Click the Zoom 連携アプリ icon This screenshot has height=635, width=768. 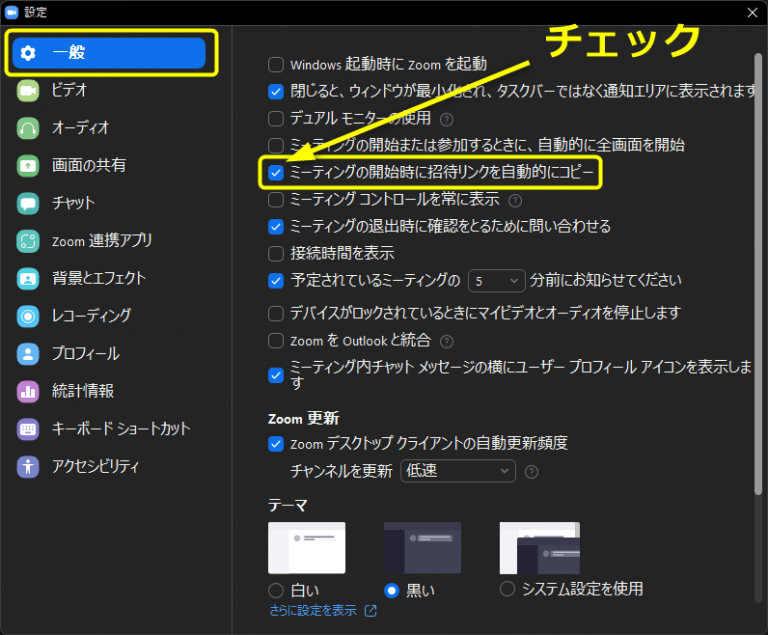(x=28, y=241)
